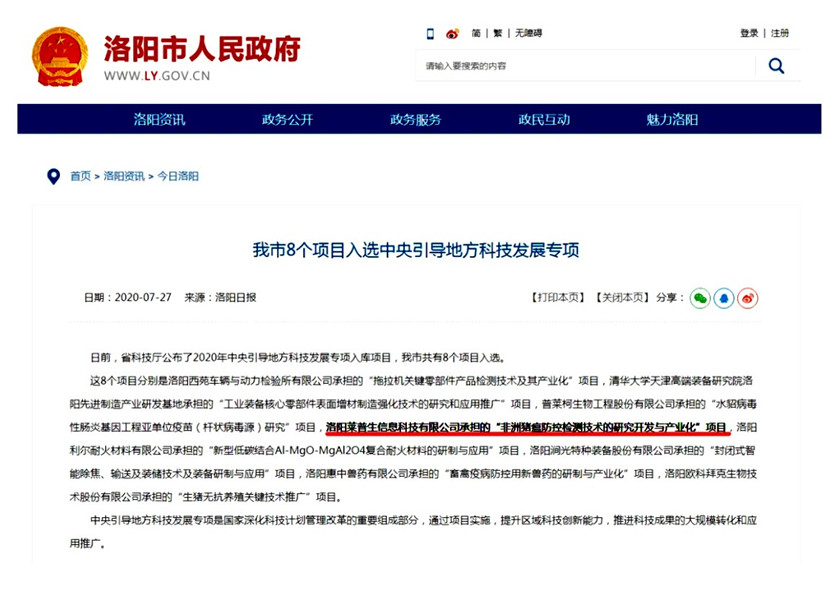Click source text 来源：洛阳日报

(x=220, y=297)
